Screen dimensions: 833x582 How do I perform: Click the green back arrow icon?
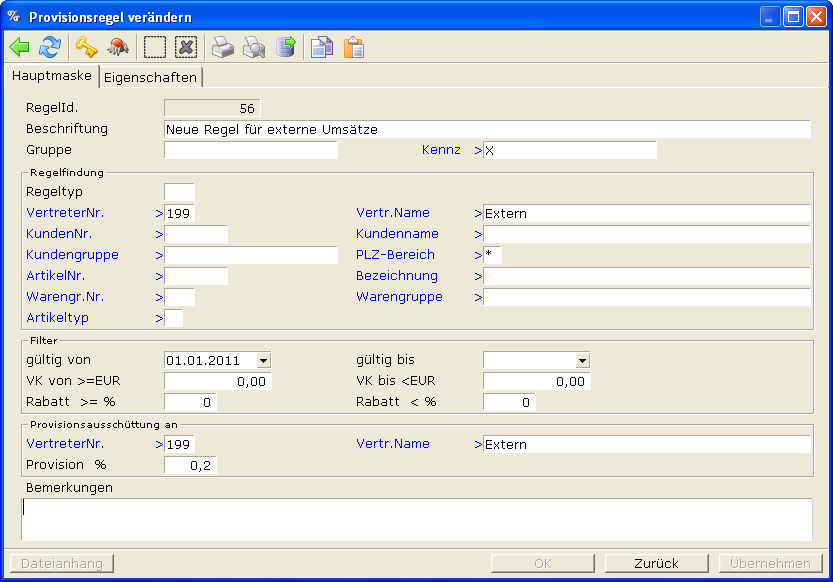(20, 47)
